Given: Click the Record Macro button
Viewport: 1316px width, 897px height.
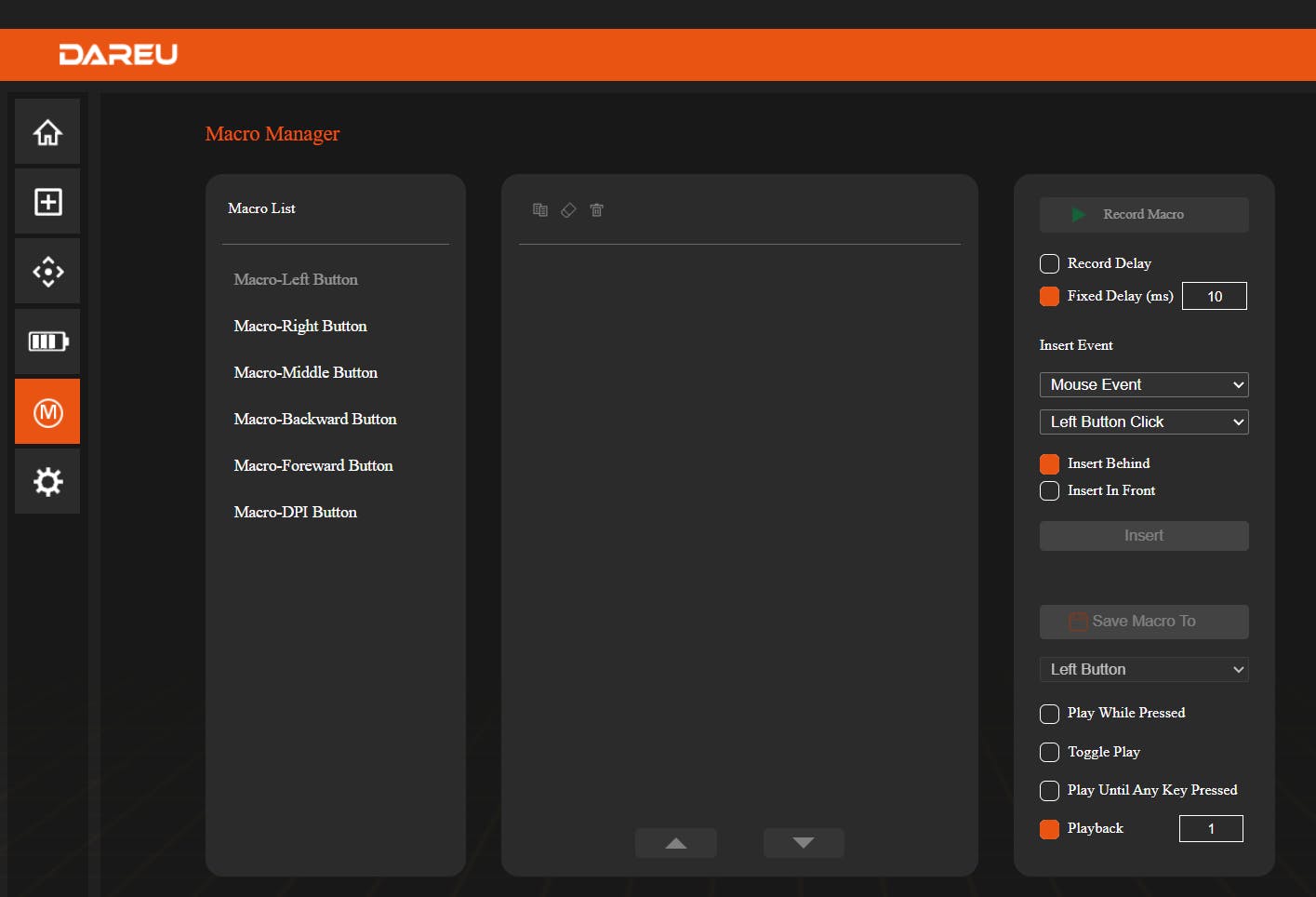Looking at the screenshot, I should [1143, 215].
